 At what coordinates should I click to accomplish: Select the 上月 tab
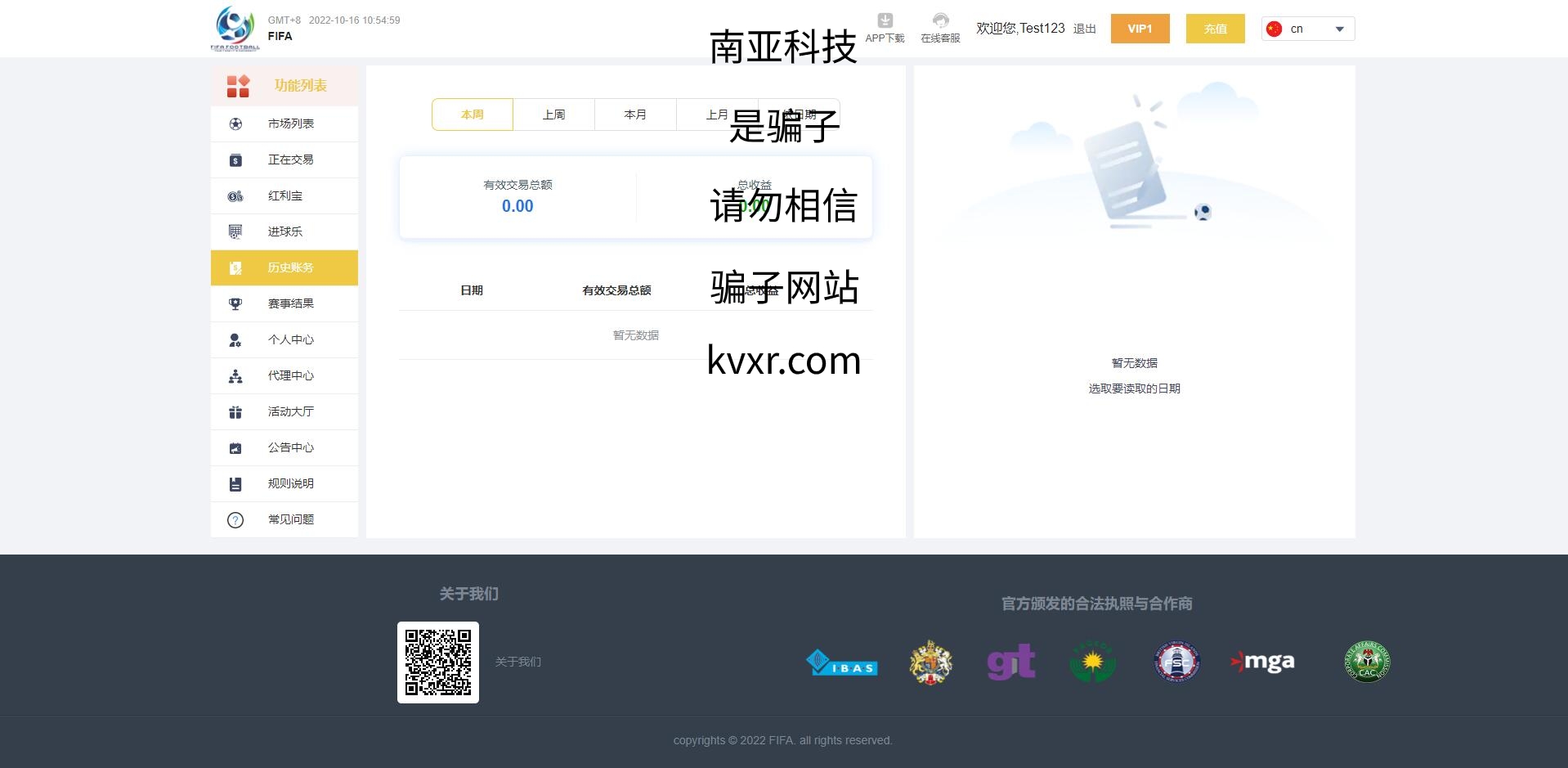click(x=718, y=115)
